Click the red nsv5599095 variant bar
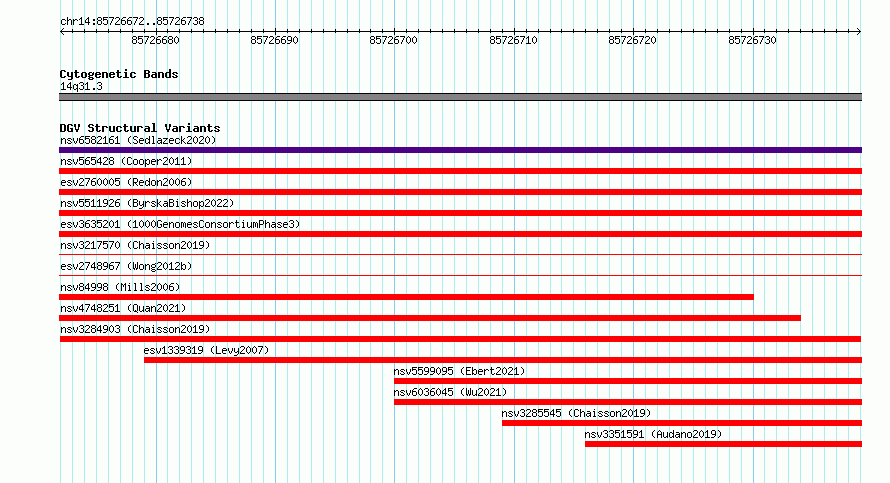The image size is (890, 483). pos(628,381)
